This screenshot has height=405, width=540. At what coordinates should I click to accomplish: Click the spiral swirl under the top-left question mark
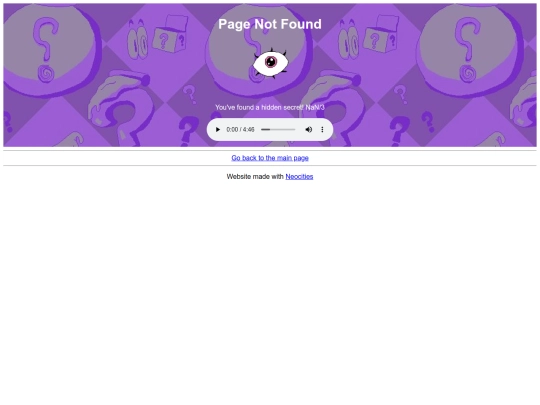(x=46, y=73)
